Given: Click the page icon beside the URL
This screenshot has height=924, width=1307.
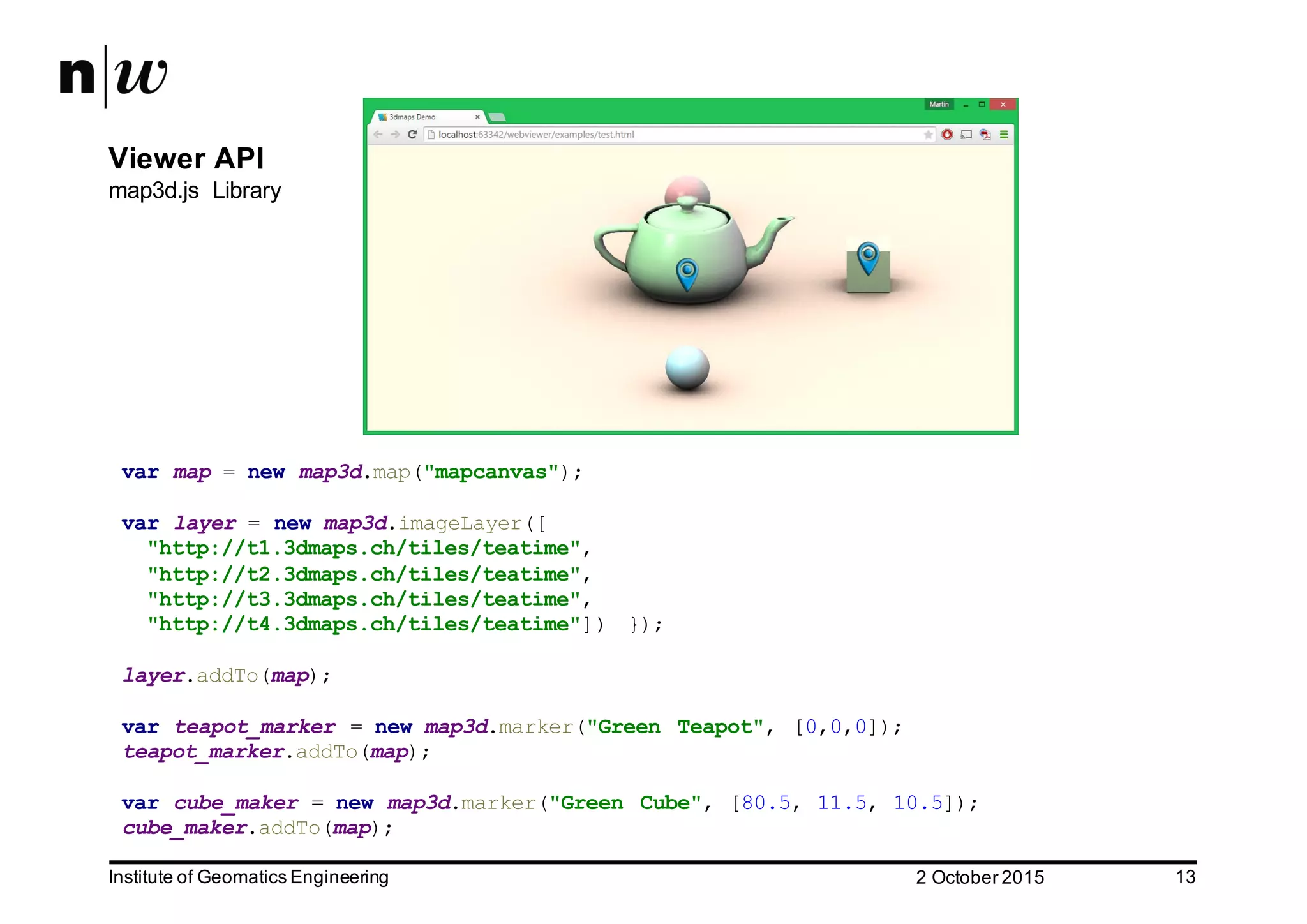Looking at the screenshot, I should [431, 135].
